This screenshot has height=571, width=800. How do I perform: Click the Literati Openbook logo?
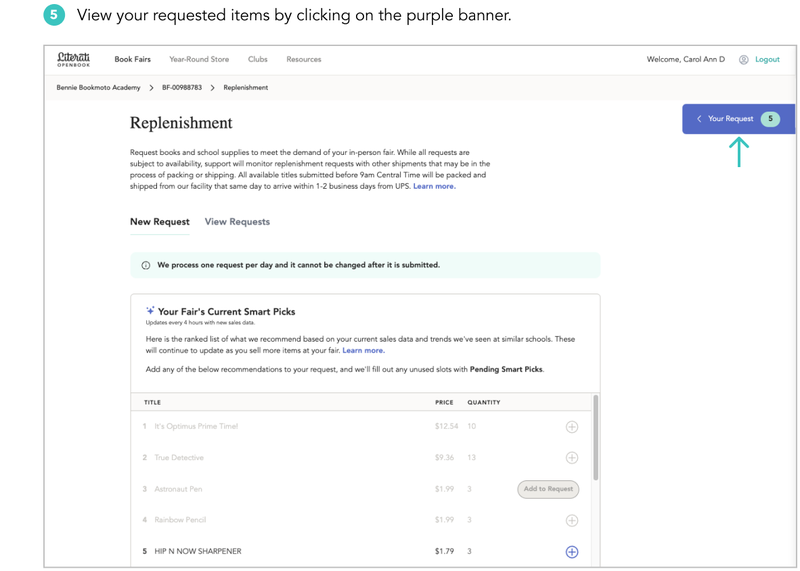73,59
